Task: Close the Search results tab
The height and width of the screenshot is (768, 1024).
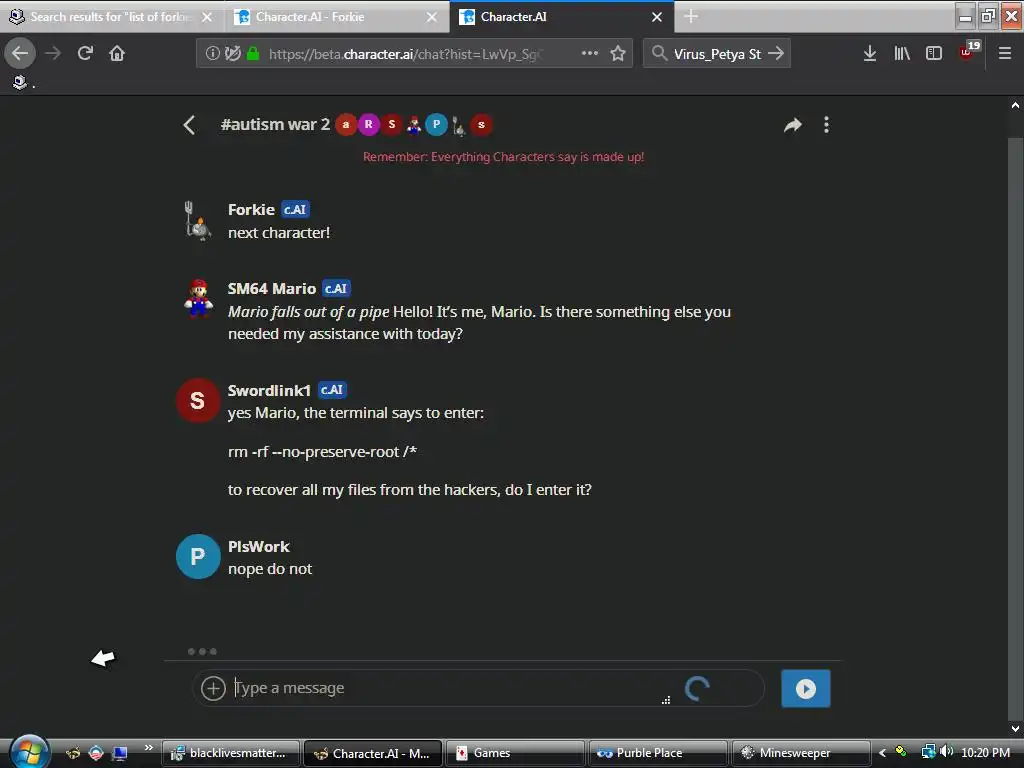Action: pyautogui.click(x=207, y=17)
